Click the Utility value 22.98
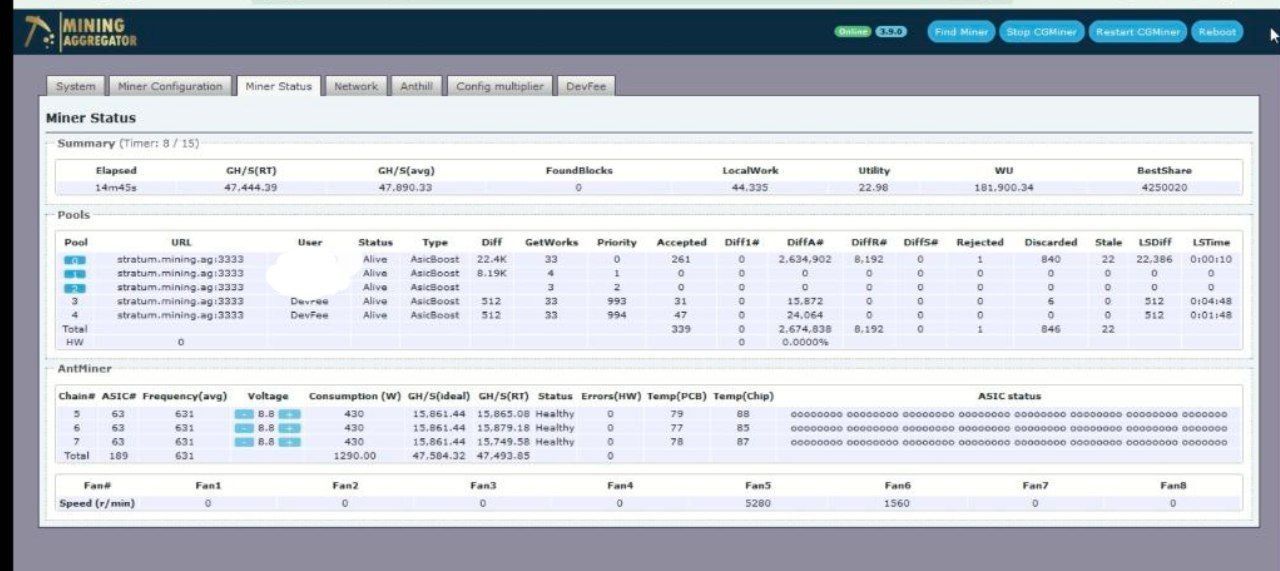 (873, 188)
